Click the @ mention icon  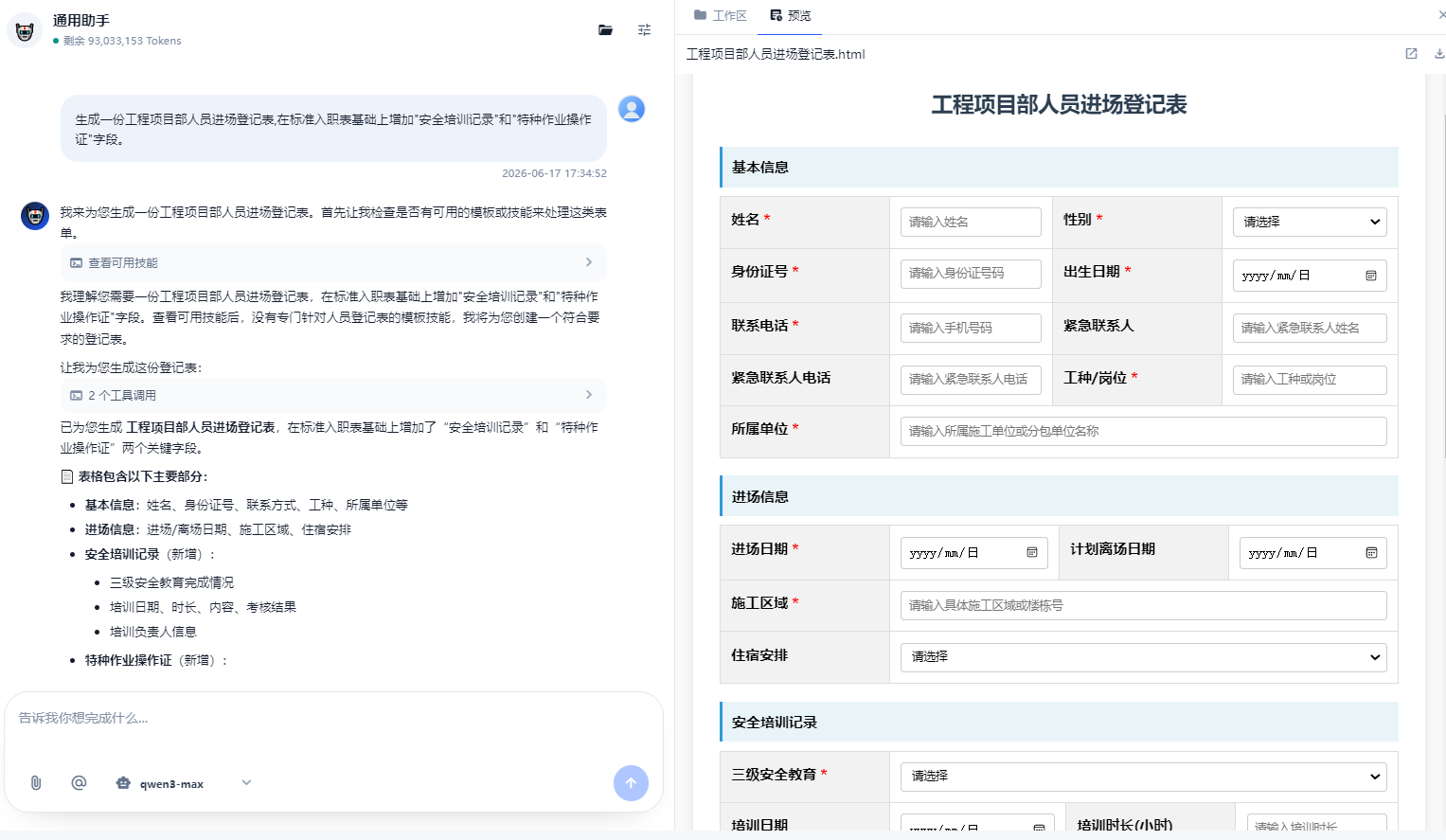[80, 783]
